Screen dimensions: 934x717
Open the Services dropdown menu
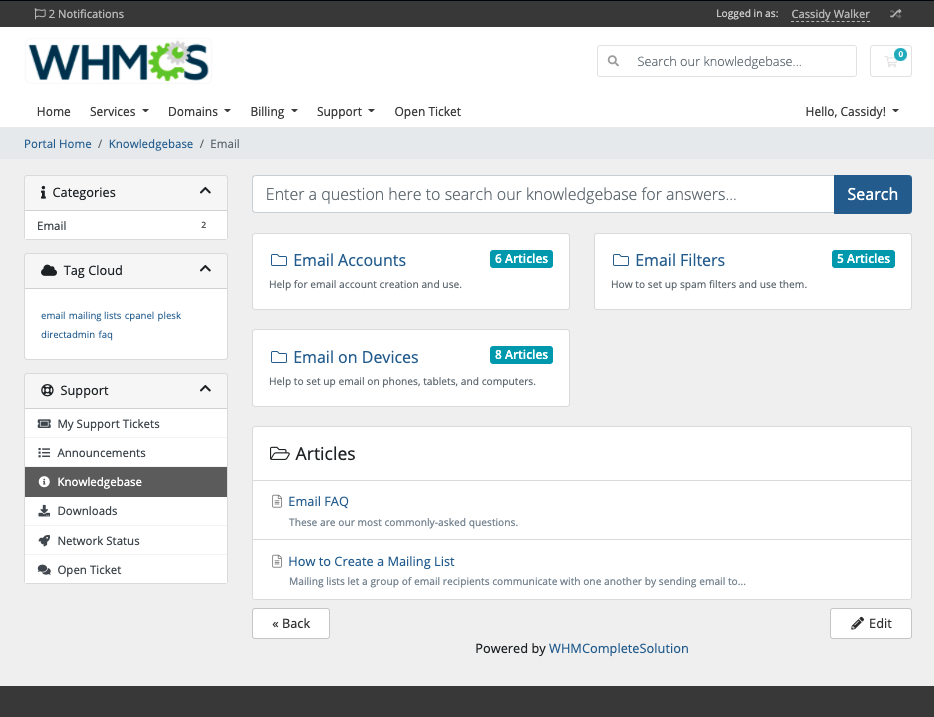pyautogui.click(x=119, y=111)
